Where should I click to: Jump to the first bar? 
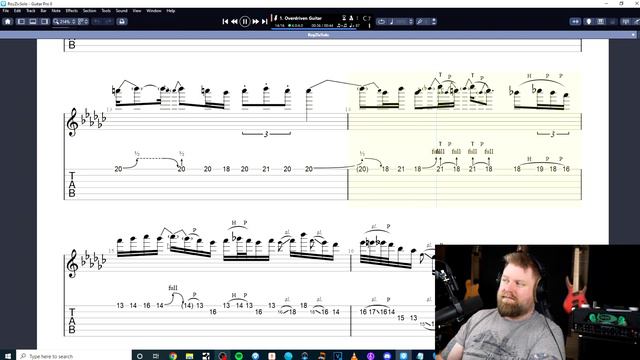pyautogui.click(x=225, y=22)
